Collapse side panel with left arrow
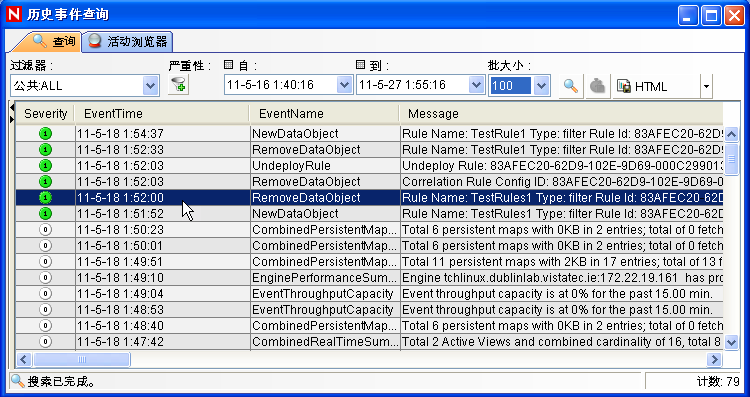 pos(12,109)
